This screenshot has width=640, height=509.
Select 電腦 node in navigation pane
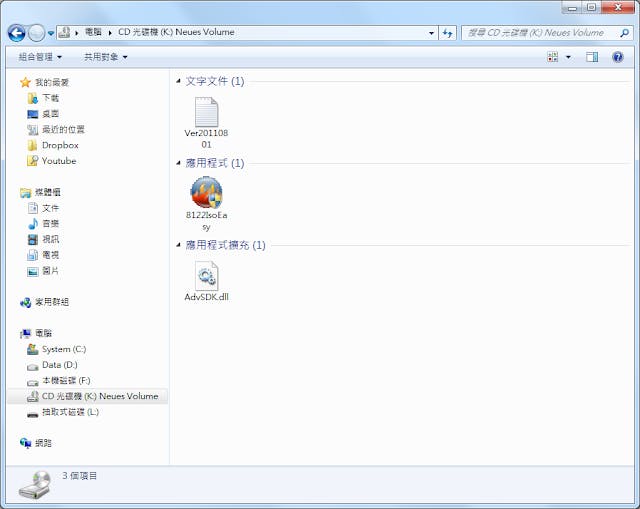[36, 333]
